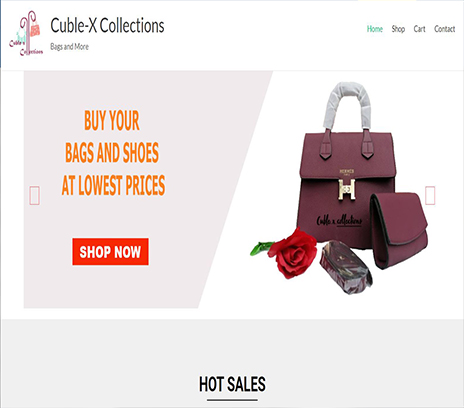Screen dimensions: 464x408
Task: Select the maroon clutch purse image
Action: coord(399,230)
